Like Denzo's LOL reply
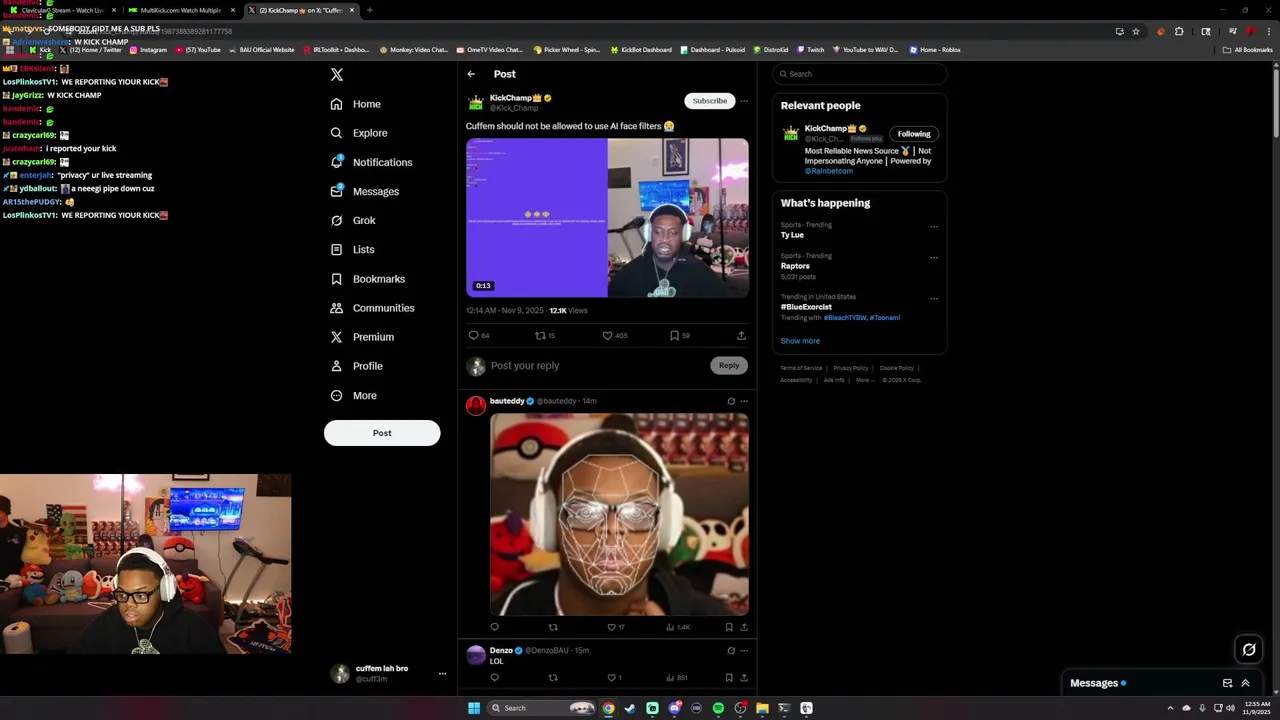 [x=614, y=678]
